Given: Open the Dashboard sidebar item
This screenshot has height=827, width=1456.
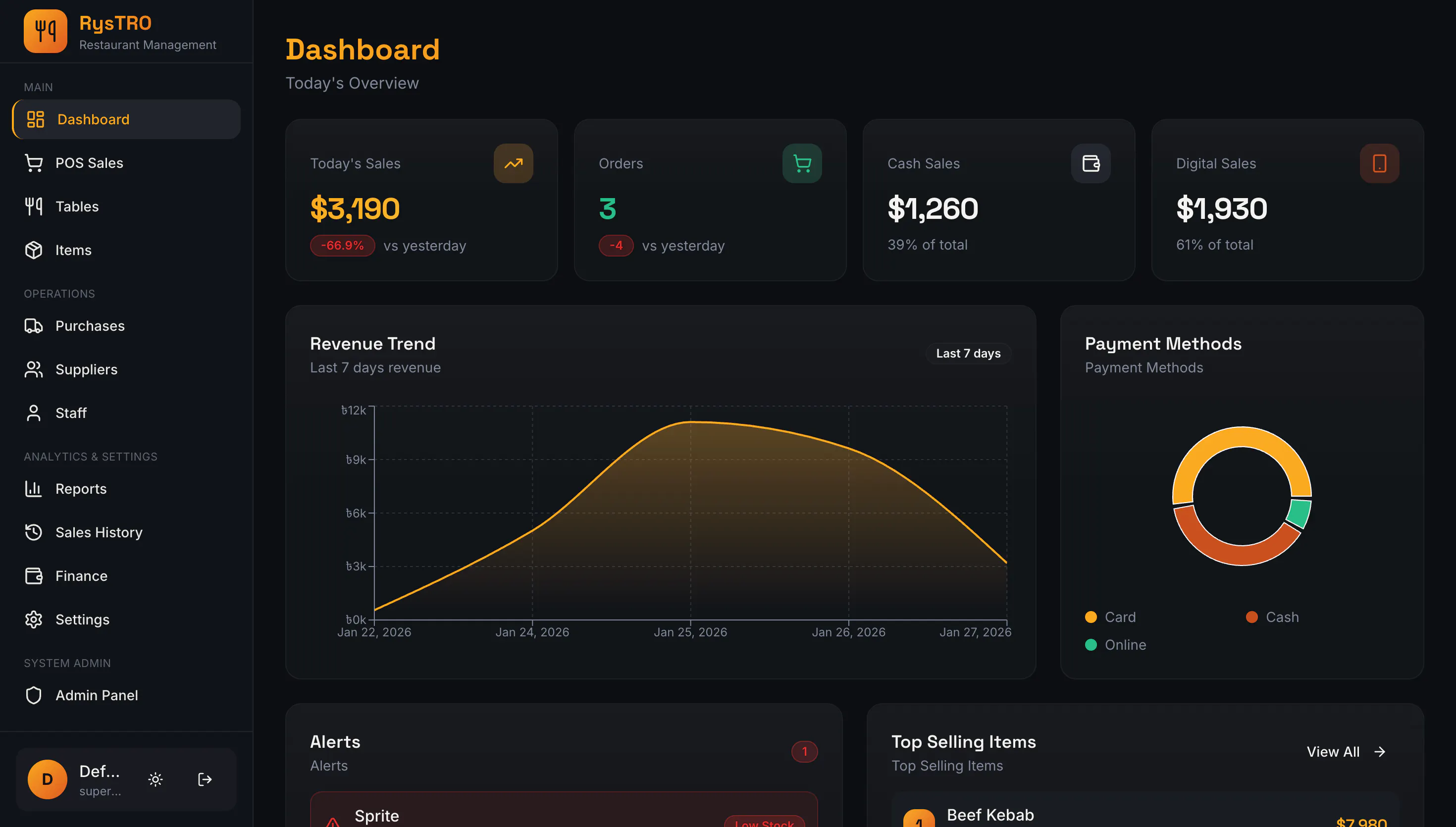Looking at the screenshot, I should (126, 119).
